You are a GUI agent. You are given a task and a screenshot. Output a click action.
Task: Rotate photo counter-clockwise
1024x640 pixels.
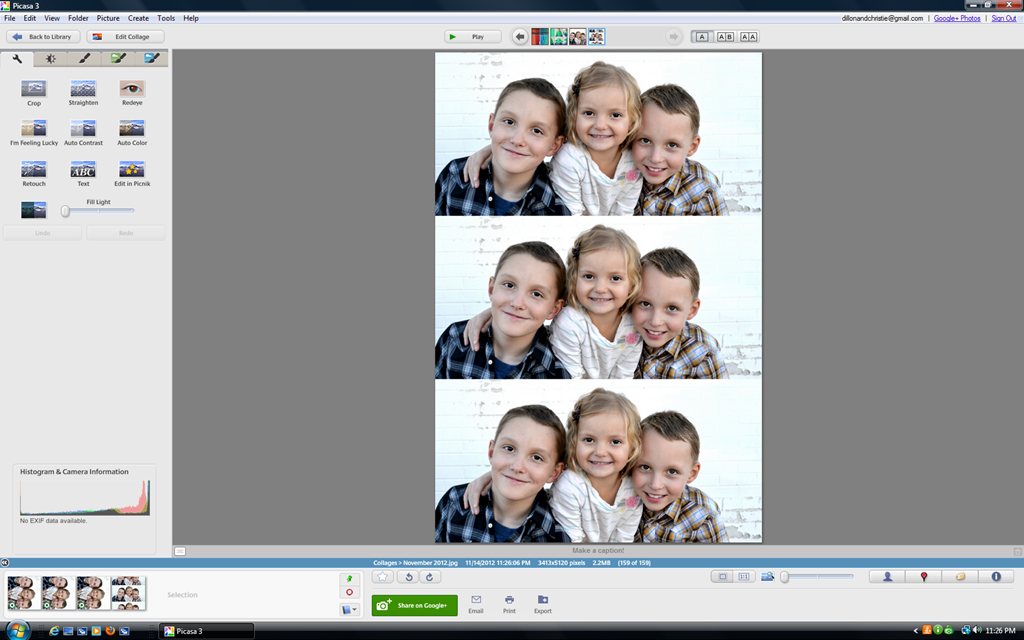[408, 577]
